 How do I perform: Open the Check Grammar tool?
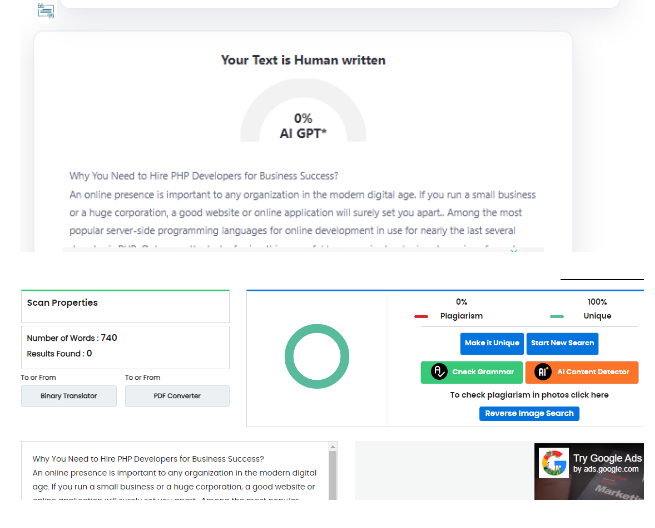[472, 372]
